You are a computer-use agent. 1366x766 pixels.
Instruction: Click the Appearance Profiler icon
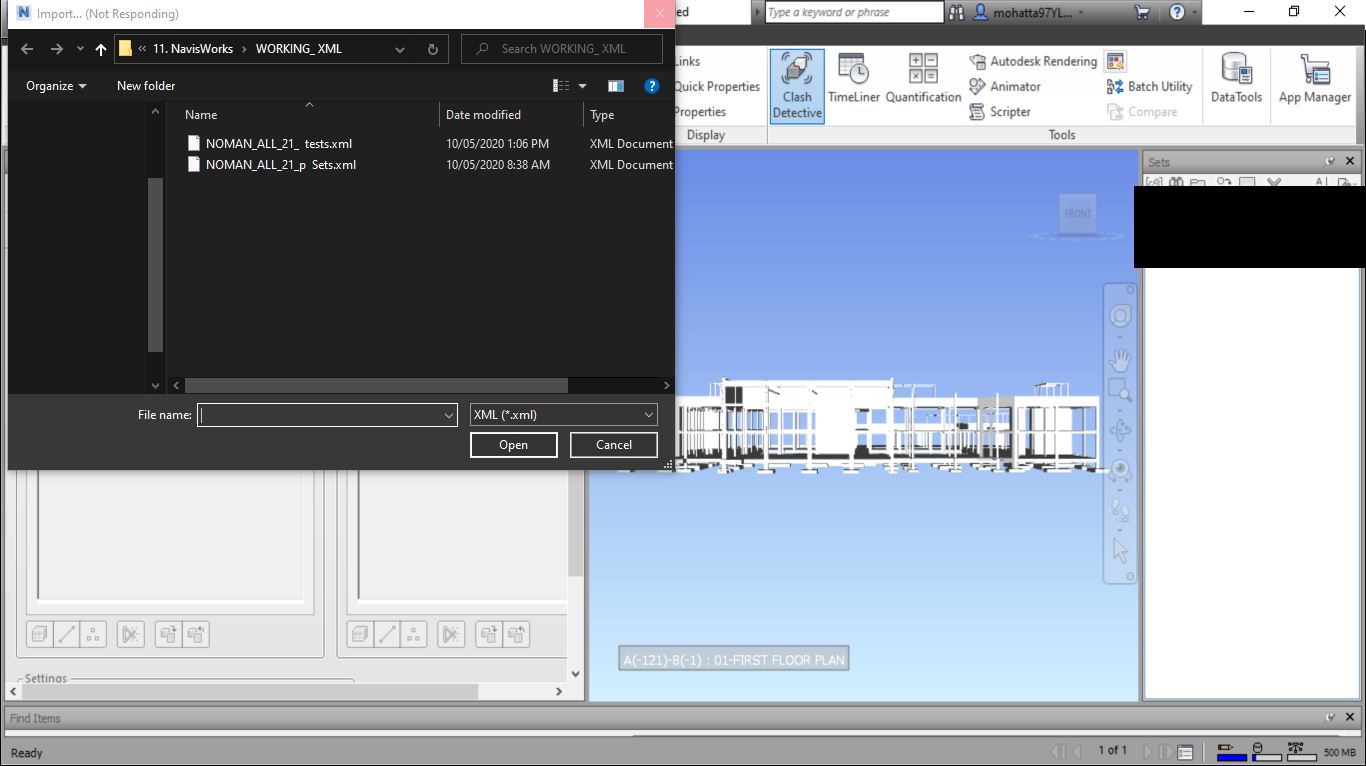click(x=1115, y=61)
